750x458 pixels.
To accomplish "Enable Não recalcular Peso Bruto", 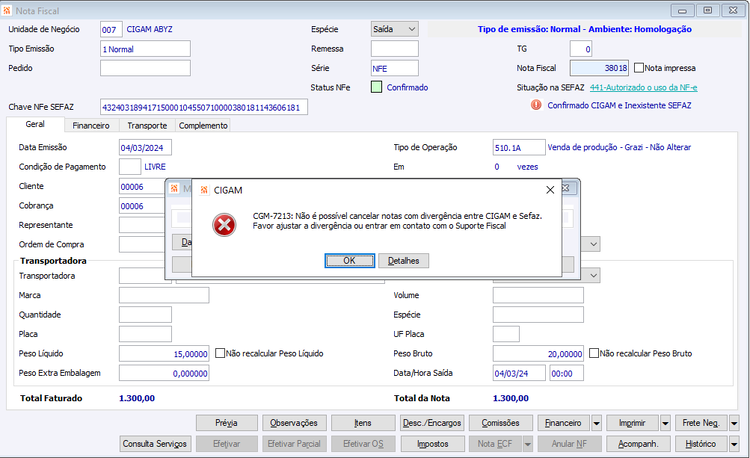I will [594, 353].
